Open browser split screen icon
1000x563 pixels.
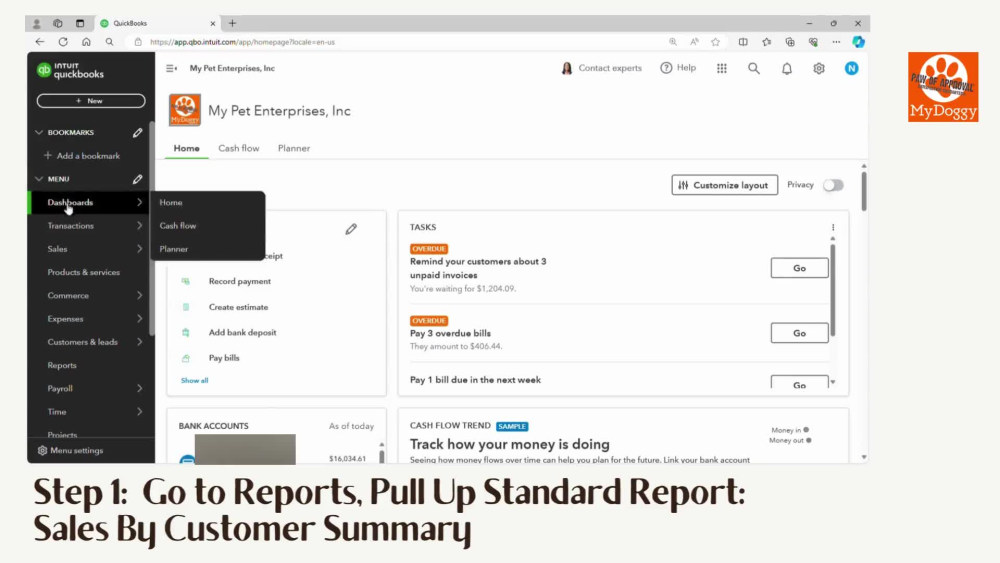click(x=743, y=42)
